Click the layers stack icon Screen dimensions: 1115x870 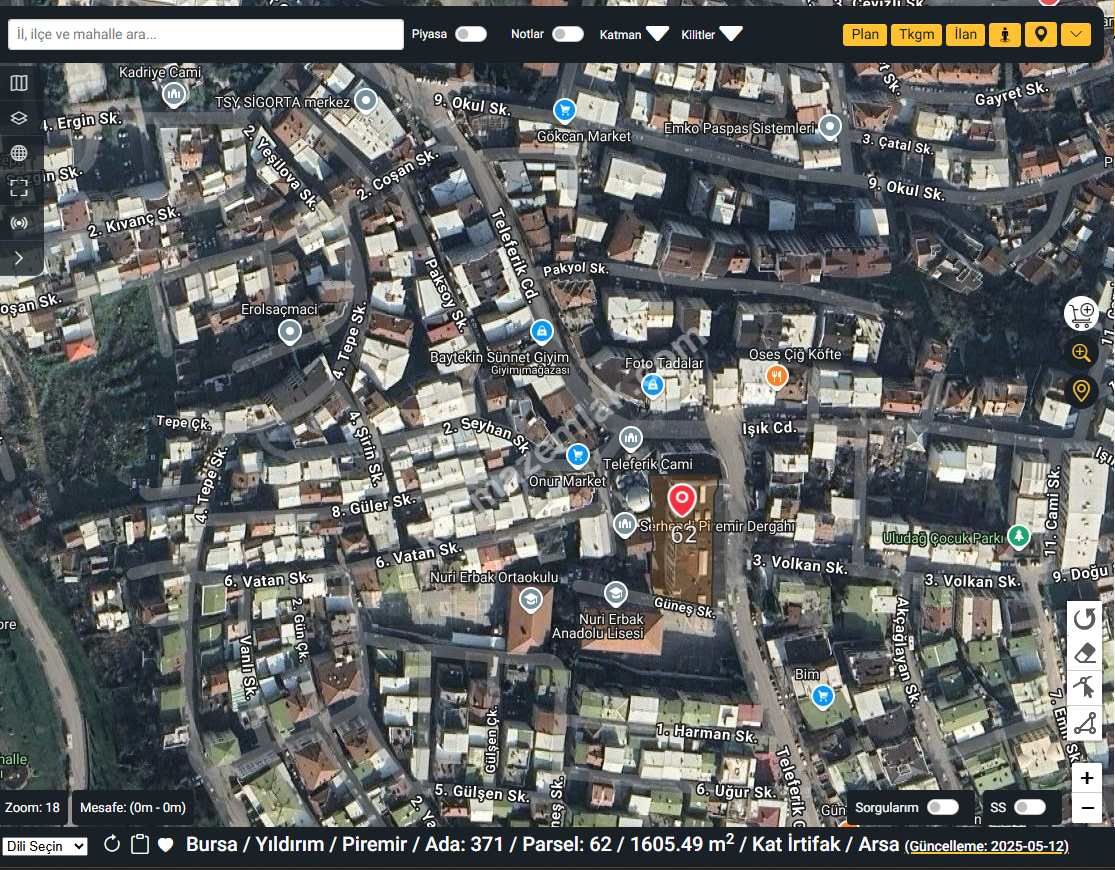19,118
